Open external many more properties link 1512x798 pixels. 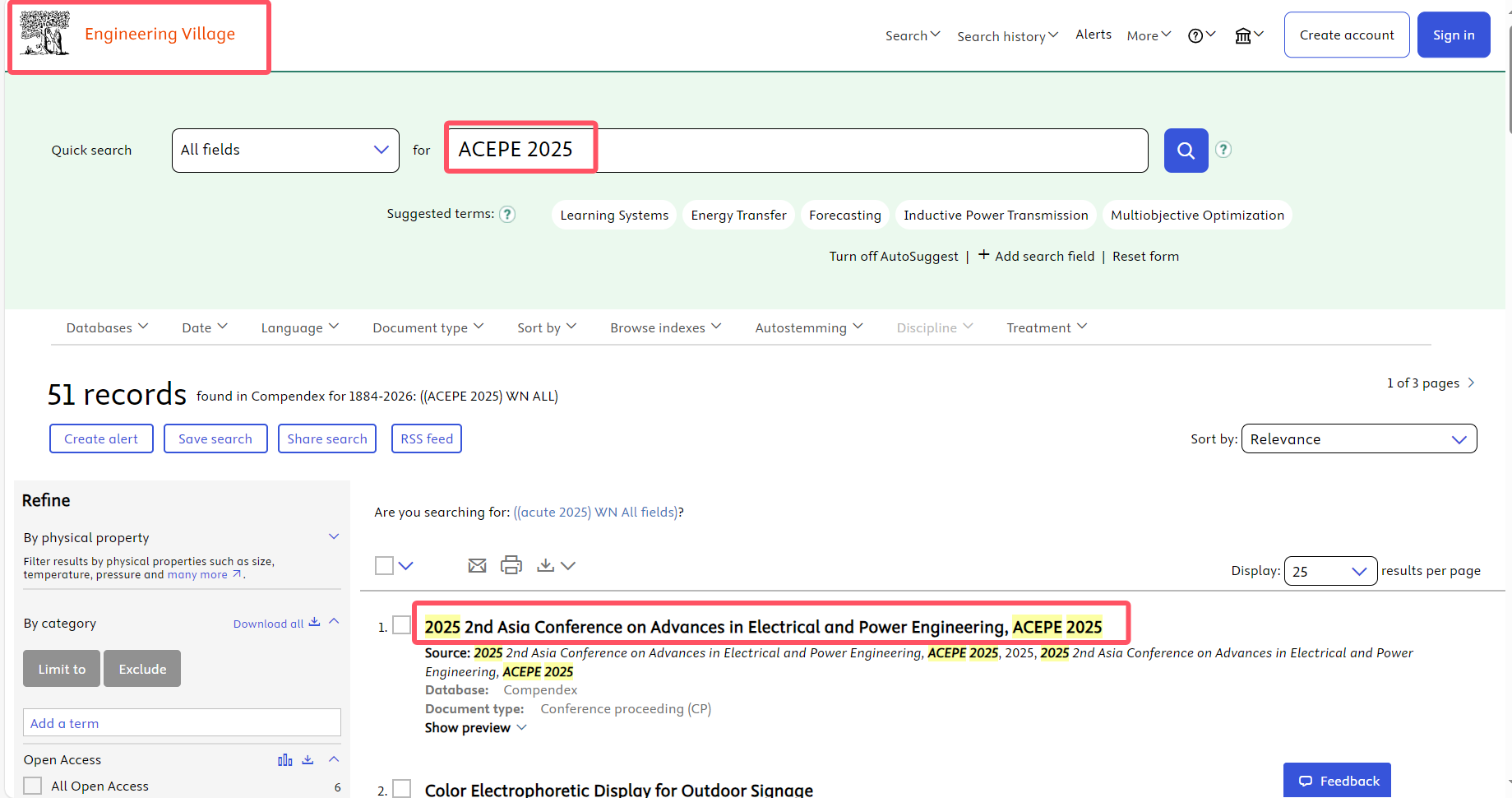coord(206,574)
